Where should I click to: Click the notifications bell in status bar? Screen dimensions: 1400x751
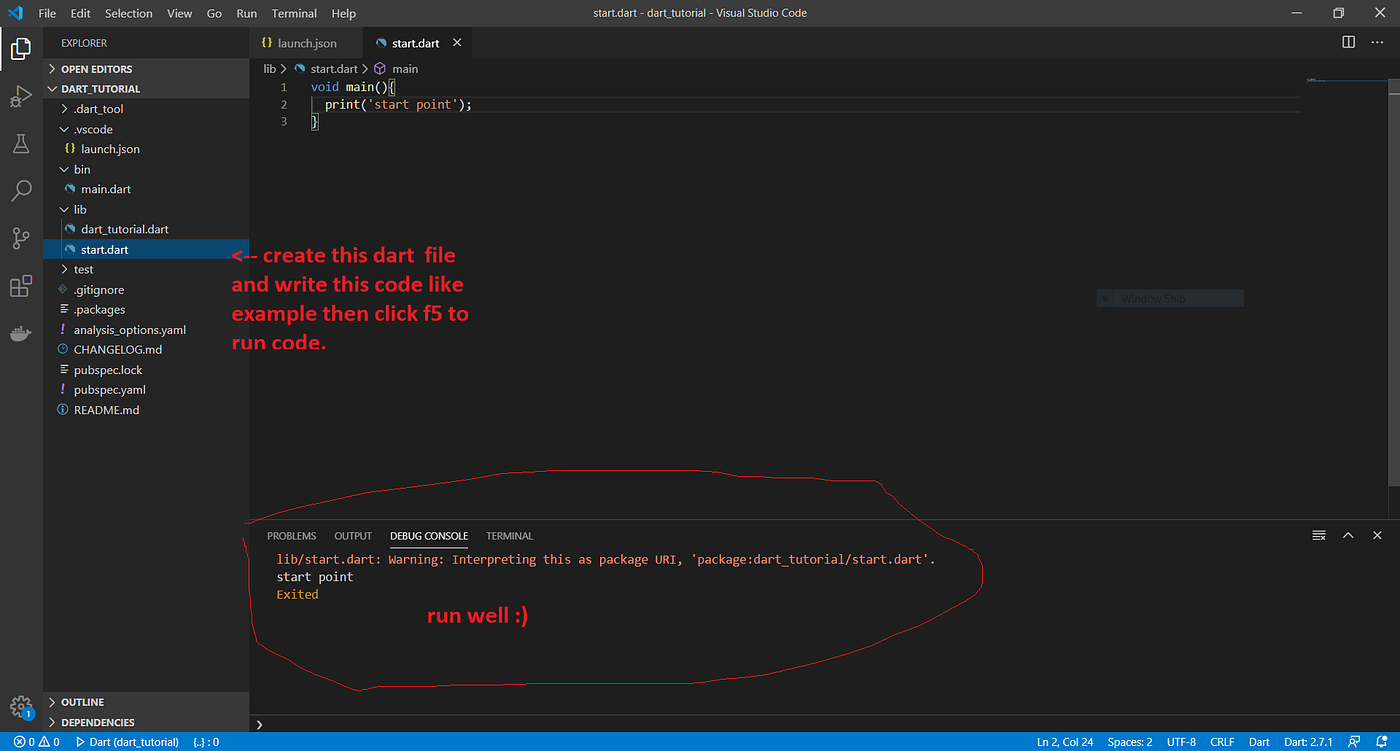[x=1384, y=741]
